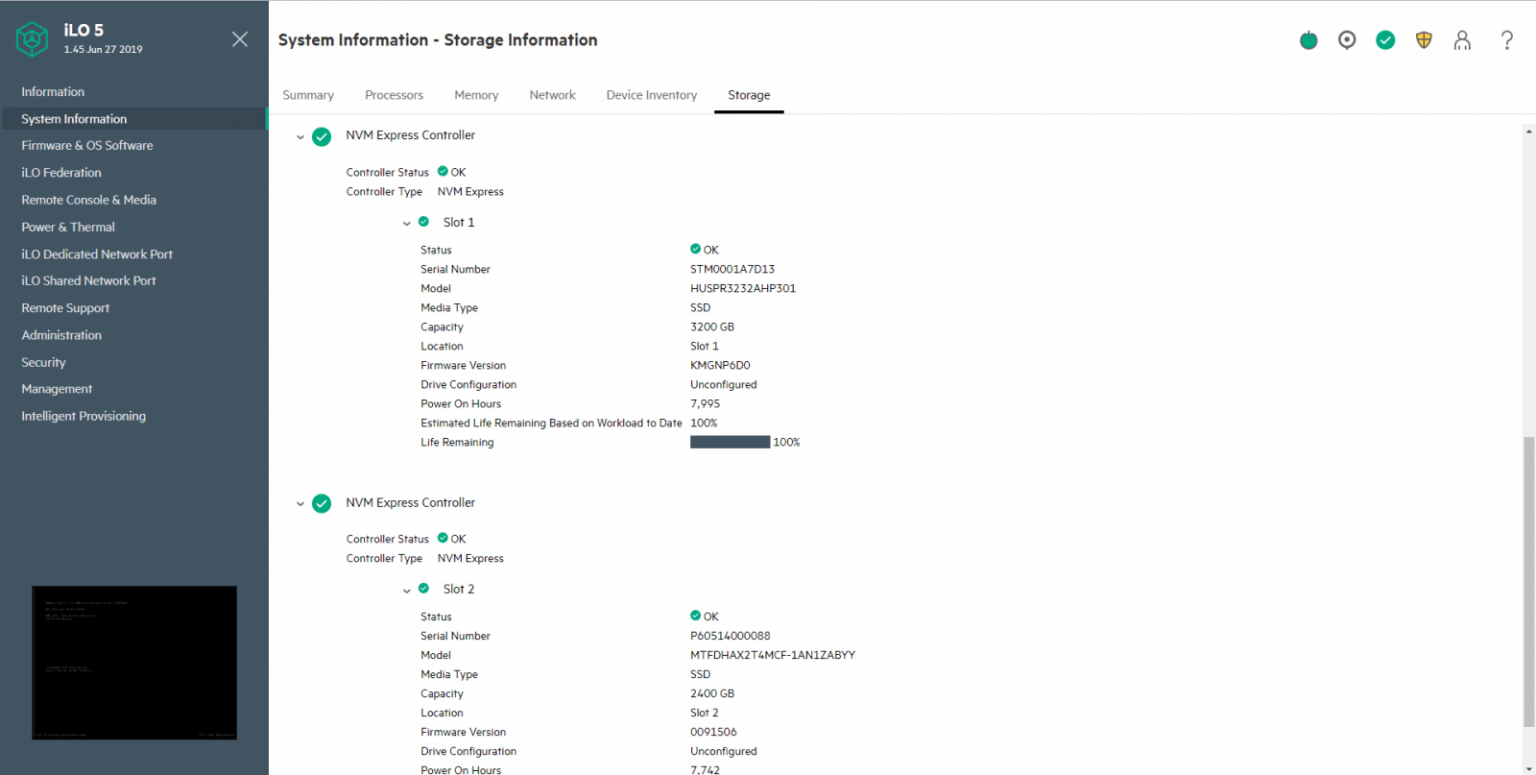Viewport: 1536px width, 775px height.
Task: Click the Slot 1 Life Remaining progress bar
Action: tap(730, 442)
